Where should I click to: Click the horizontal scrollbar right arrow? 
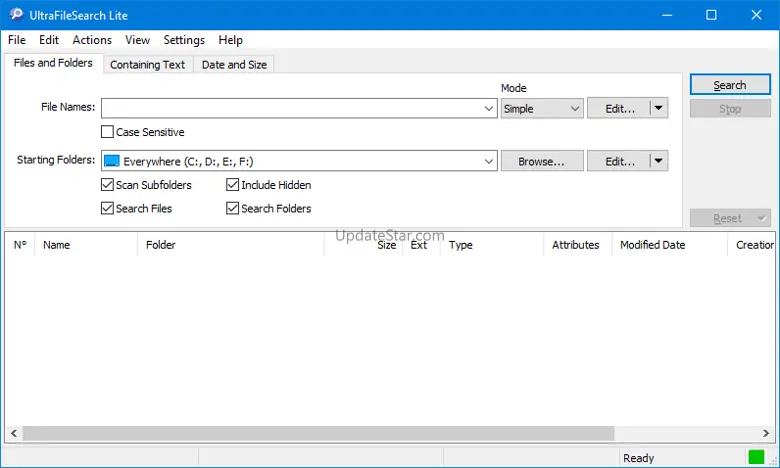[766, 434]
